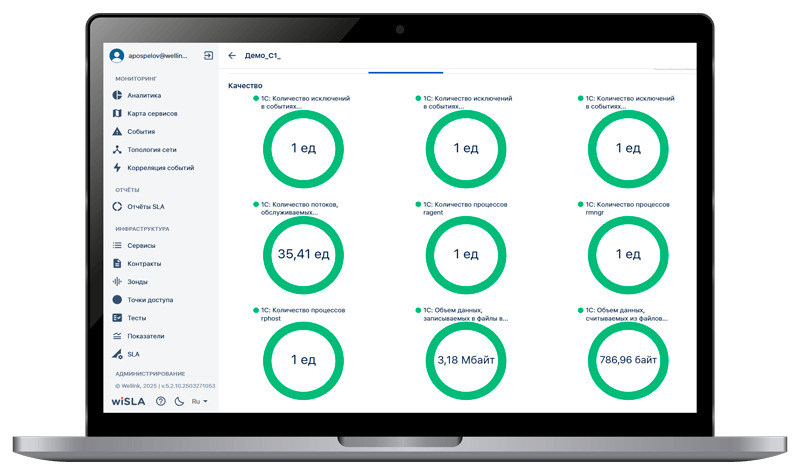Open Контракты in the sidebar menu
The image size is (800, 475).
pos(144,264)
